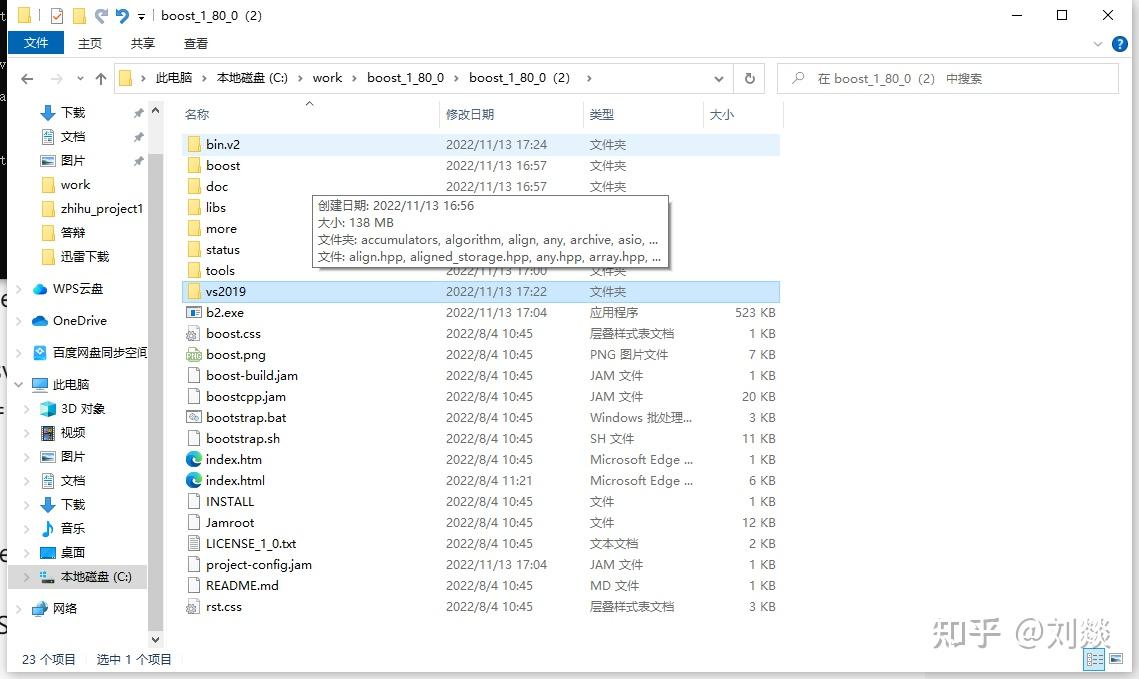Switch to large thumbnails view in status bar
Image resolution: width=1139 pixels, height=679 pixels.
click(x=1116, y=659)
